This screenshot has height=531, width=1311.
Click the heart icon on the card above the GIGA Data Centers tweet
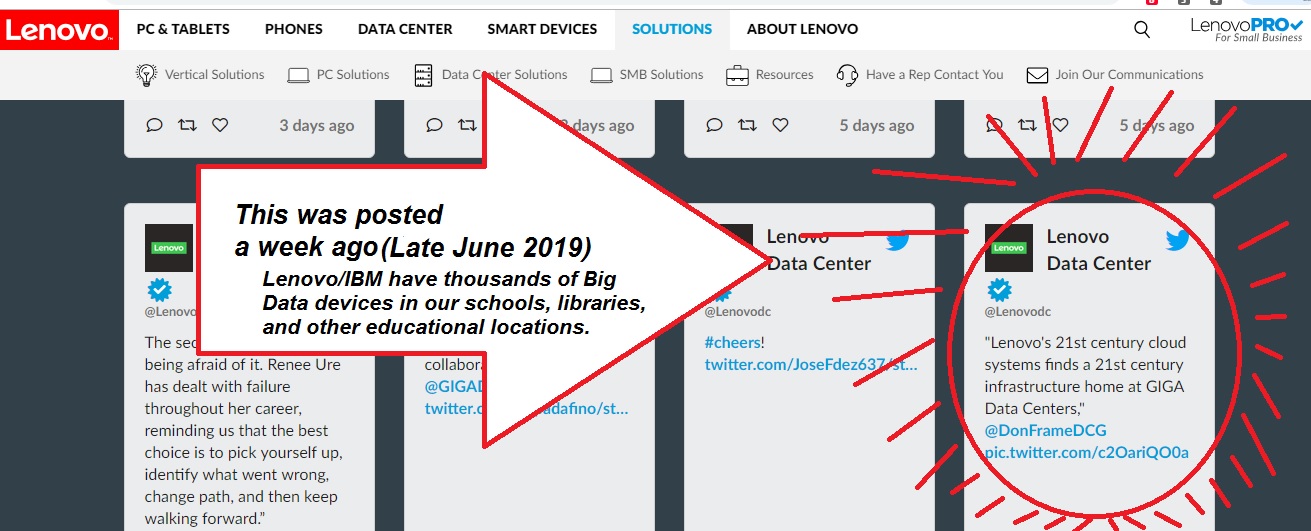(1060, 125)
